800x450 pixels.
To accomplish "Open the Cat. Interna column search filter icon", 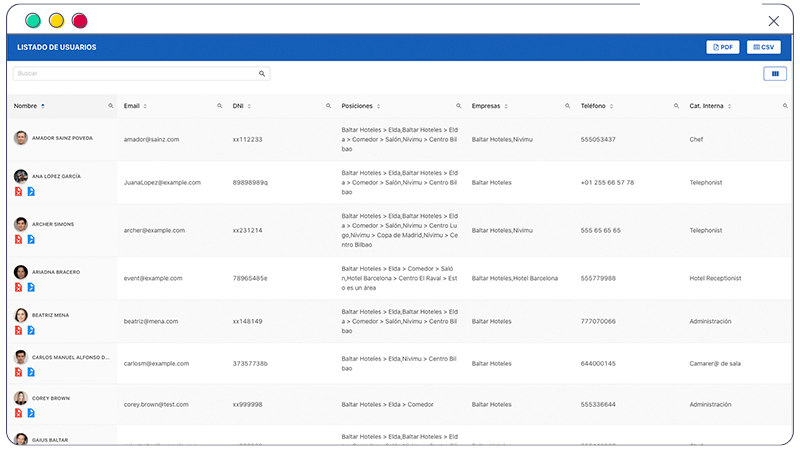I will tap(785, 106).
